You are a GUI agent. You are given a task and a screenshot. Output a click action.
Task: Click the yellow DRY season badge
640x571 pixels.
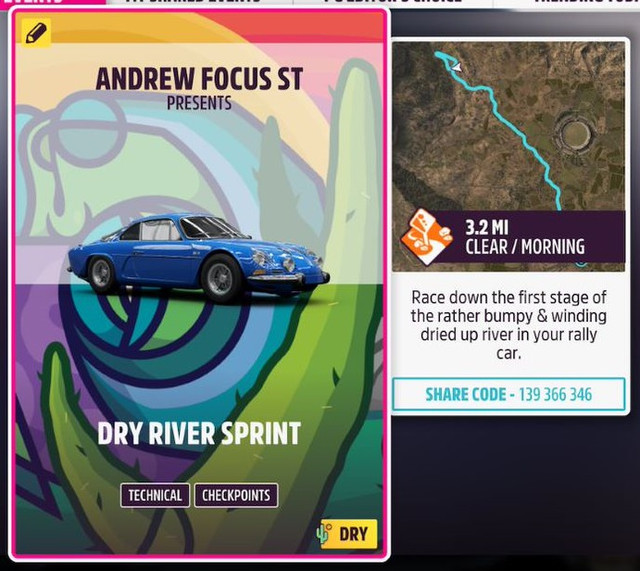click(x=348, y=534)
